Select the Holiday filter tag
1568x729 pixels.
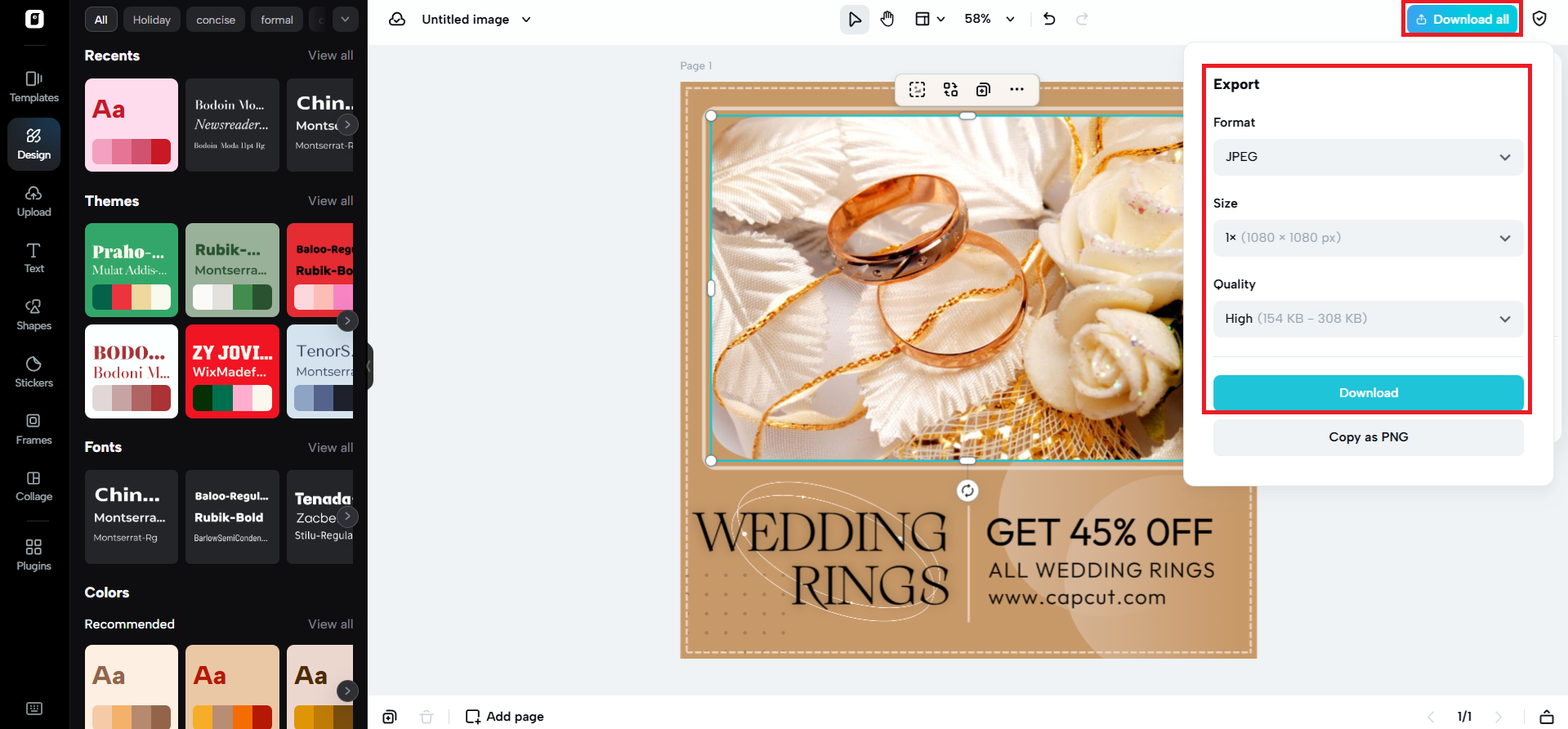(152, 20)
